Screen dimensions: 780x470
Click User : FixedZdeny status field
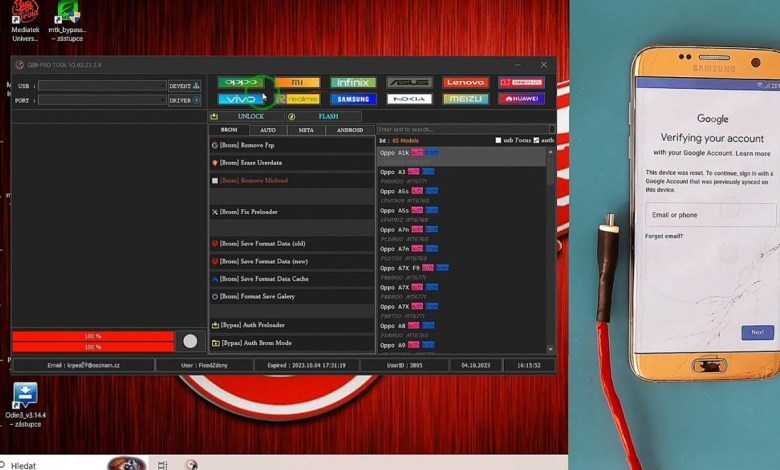click(x=204, y=365)
